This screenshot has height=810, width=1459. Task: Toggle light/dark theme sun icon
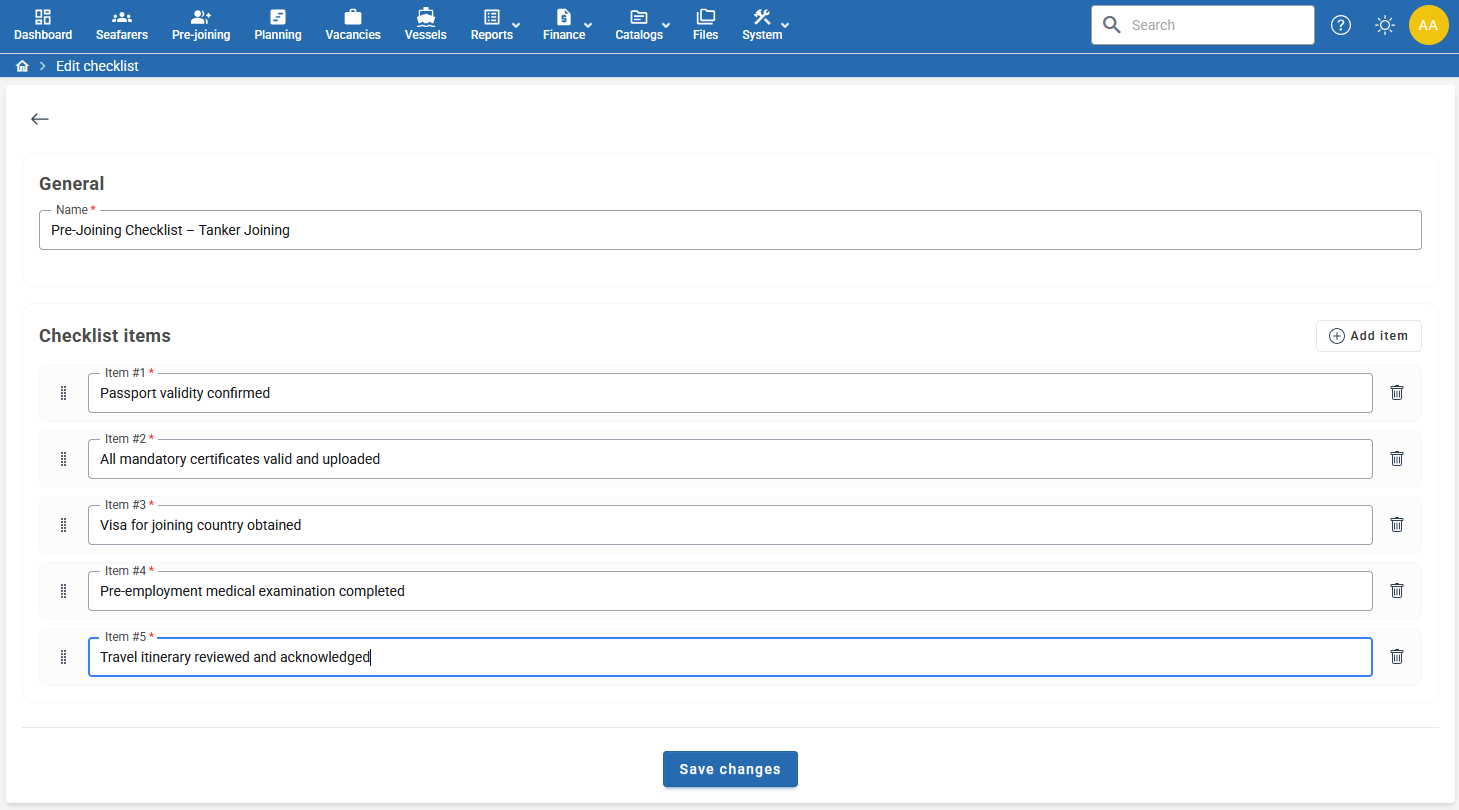[1385, 25]
